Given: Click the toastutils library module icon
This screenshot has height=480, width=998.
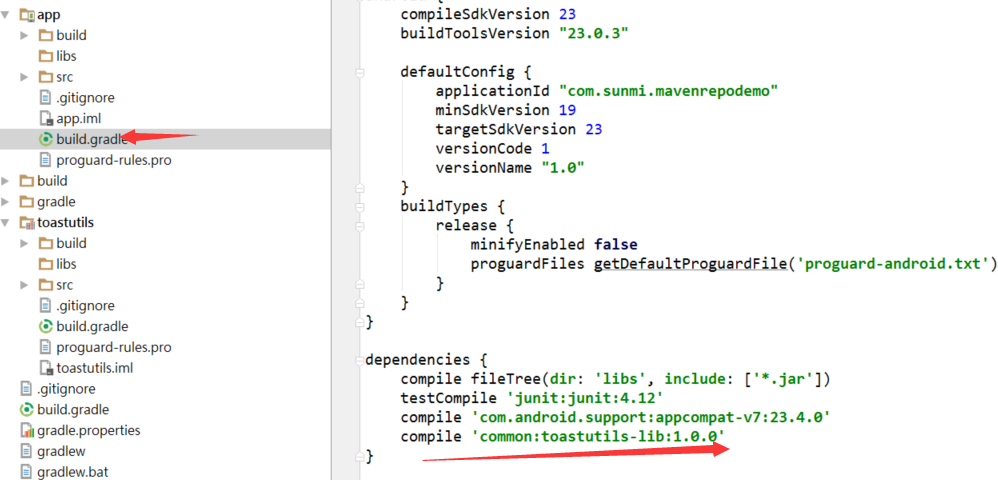Looking at the screenshot, I should (27, 223).
